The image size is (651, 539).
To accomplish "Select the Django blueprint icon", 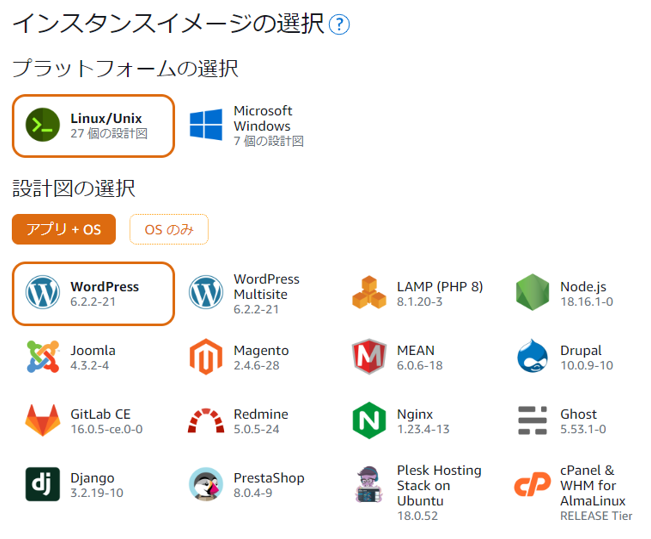I will point(43,484).
